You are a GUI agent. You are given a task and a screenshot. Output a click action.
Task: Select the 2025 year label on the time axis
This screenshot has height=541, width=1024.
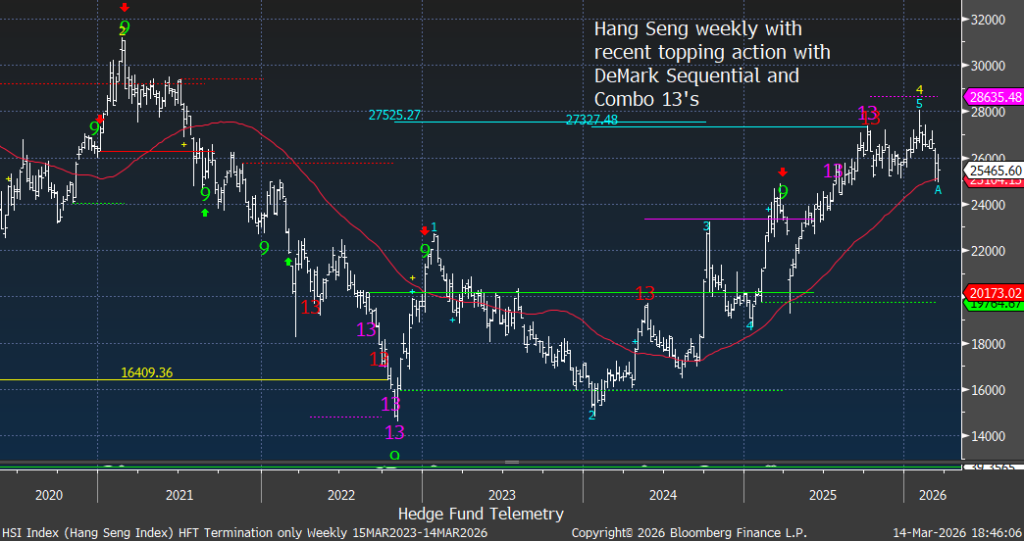(x=823, y=494)
